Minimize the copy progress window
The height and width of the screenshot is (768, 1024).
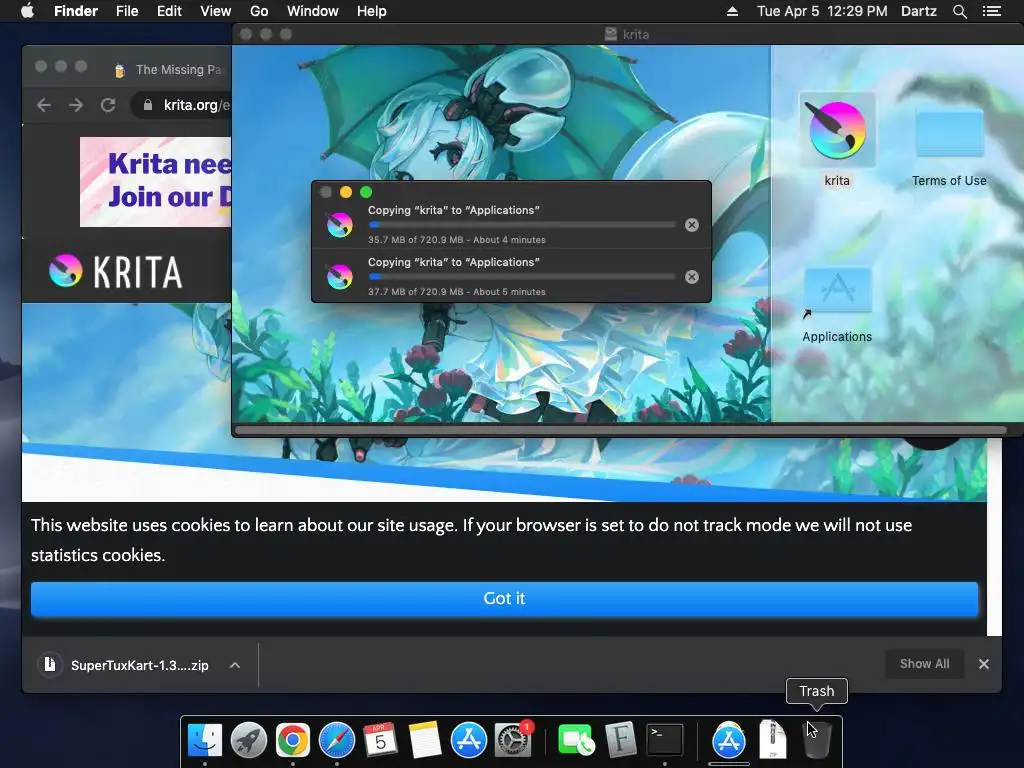point(346,192)
